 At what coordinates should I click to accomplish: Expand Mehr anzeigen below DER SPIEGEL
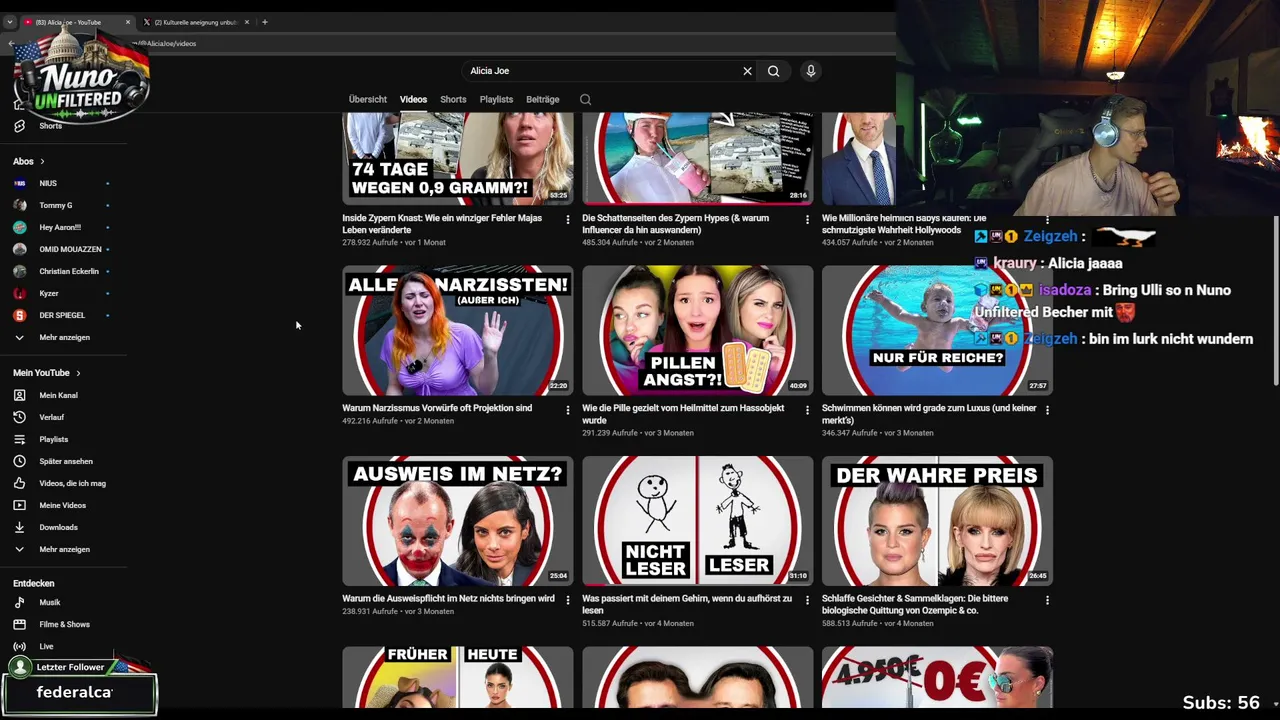click(64, 337)
